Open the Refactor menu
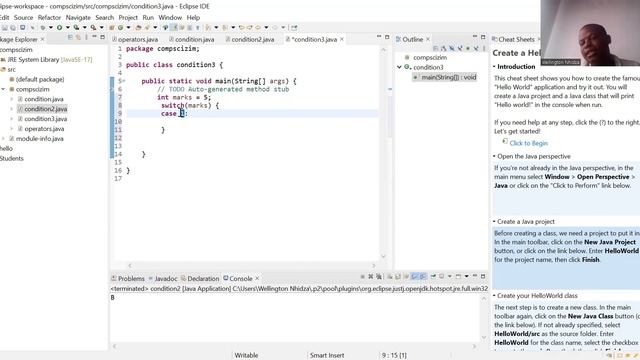 point(49,18)
